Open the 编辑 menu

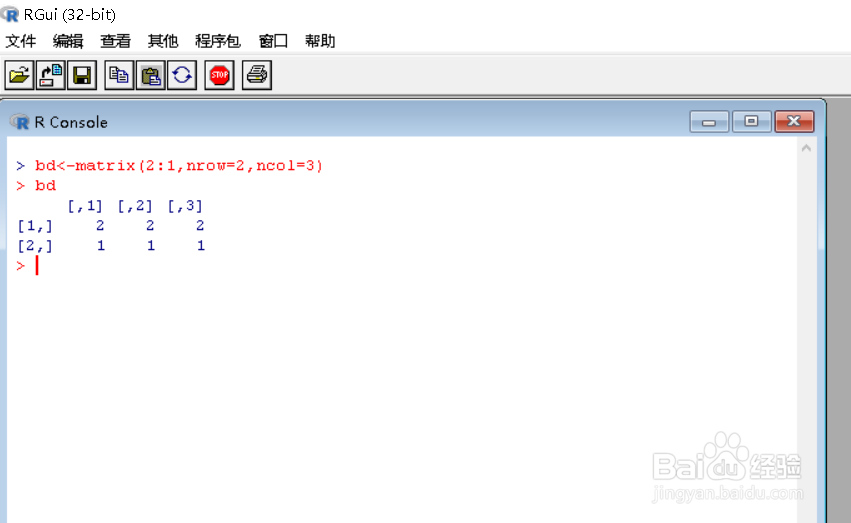pyautogui.click(x=68, y=41)
